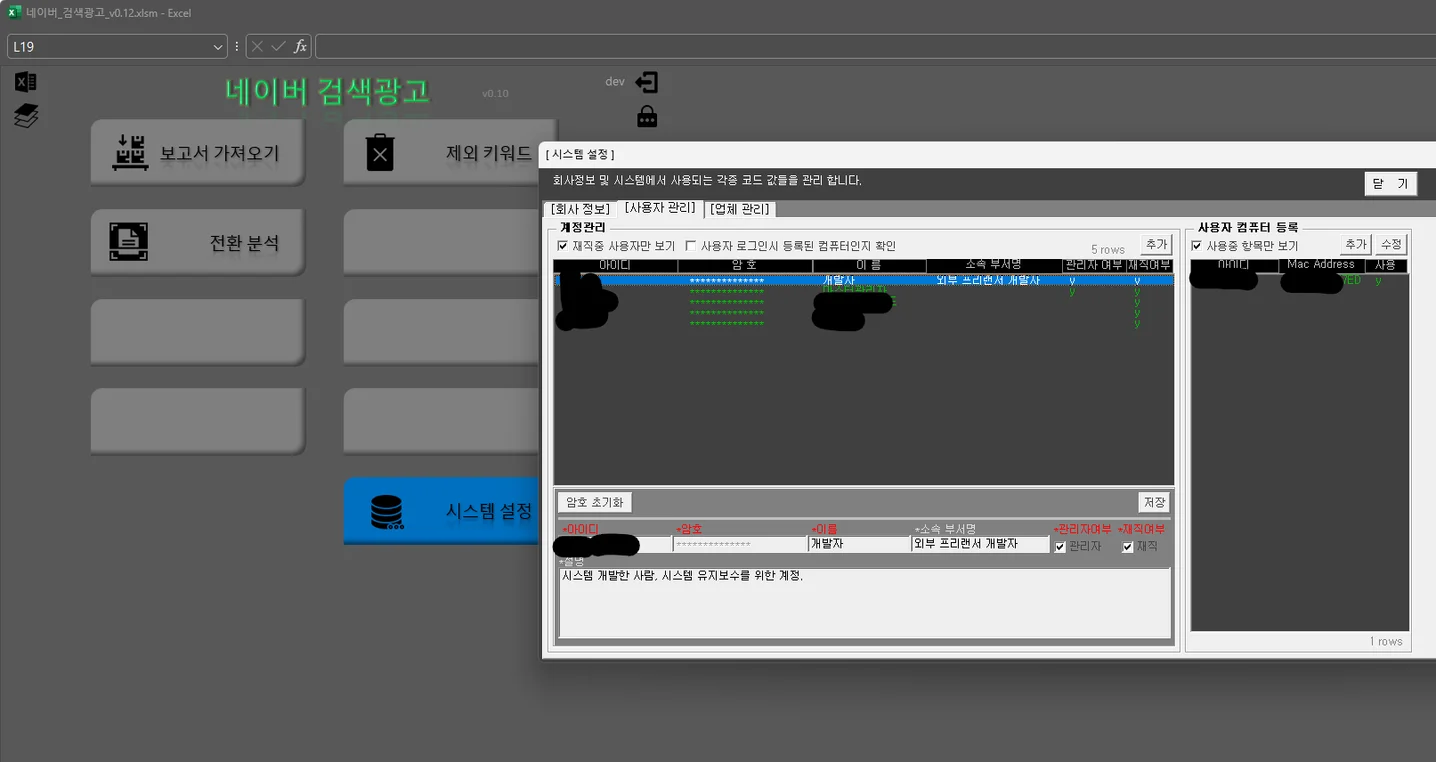Click the 1 rows count label
Image resolution: width=1436 pixels, height=762 pixels.
[1386, 642]
